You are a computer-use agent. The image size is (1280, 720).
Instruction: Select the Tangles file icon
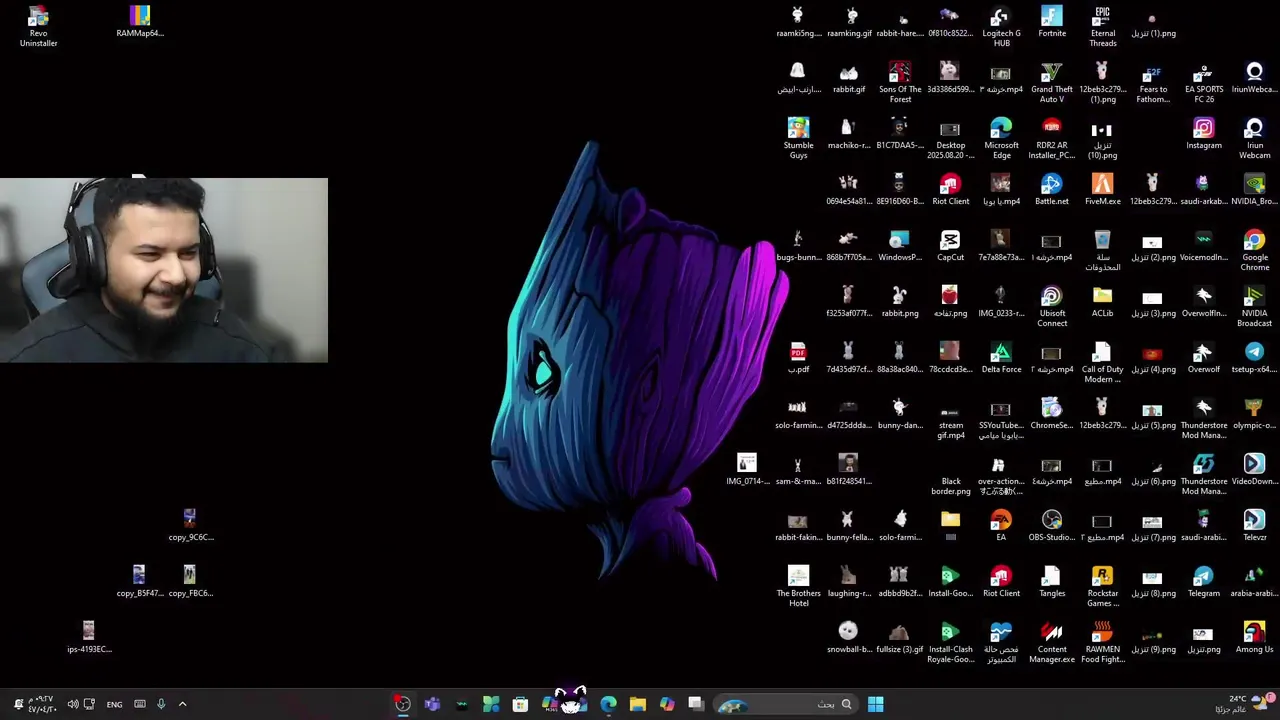point(1052,582)
